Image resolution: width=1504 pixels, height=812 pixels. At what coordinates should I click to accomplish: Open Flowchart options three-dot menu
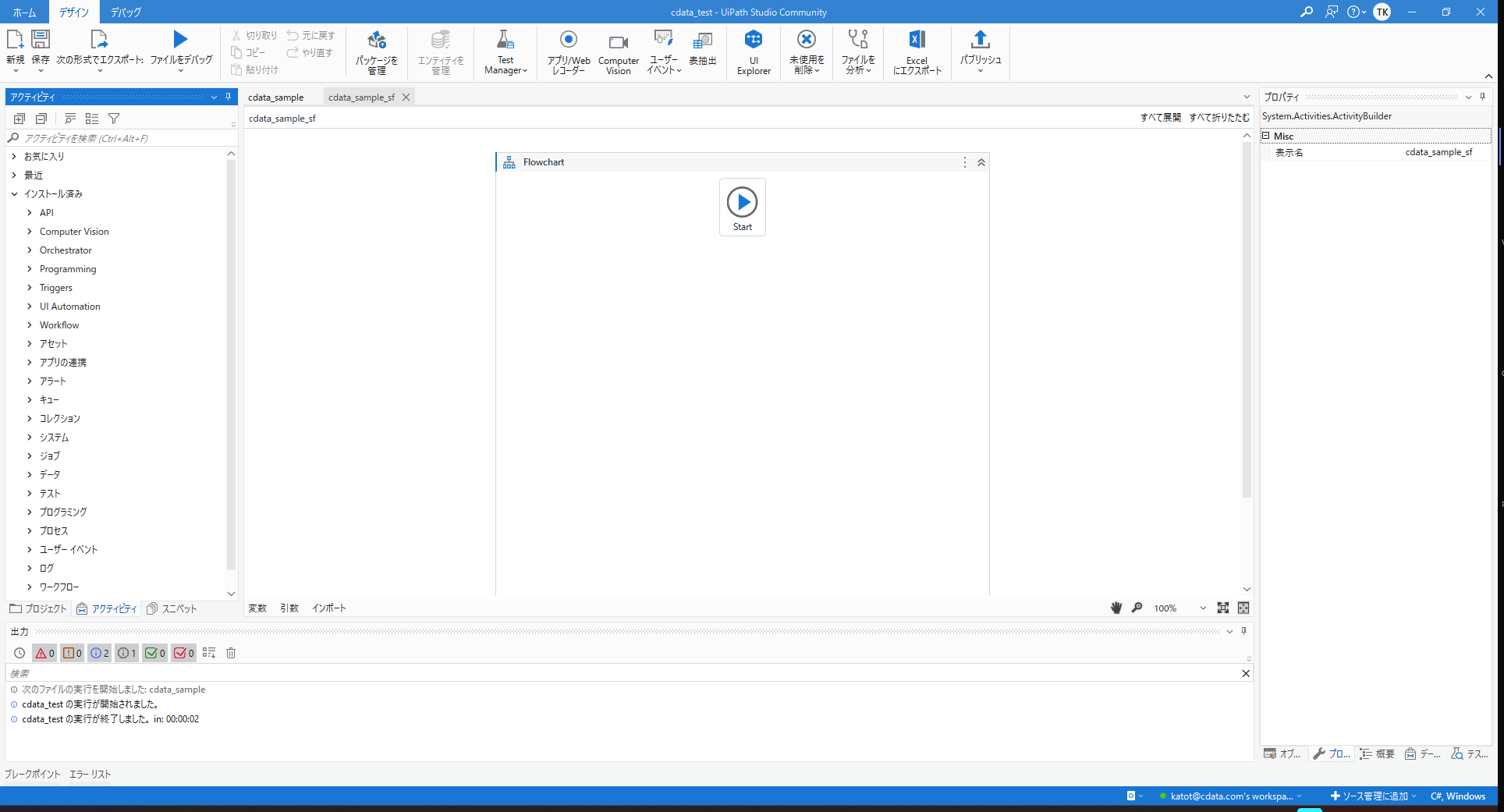click(x=965, y=162)
